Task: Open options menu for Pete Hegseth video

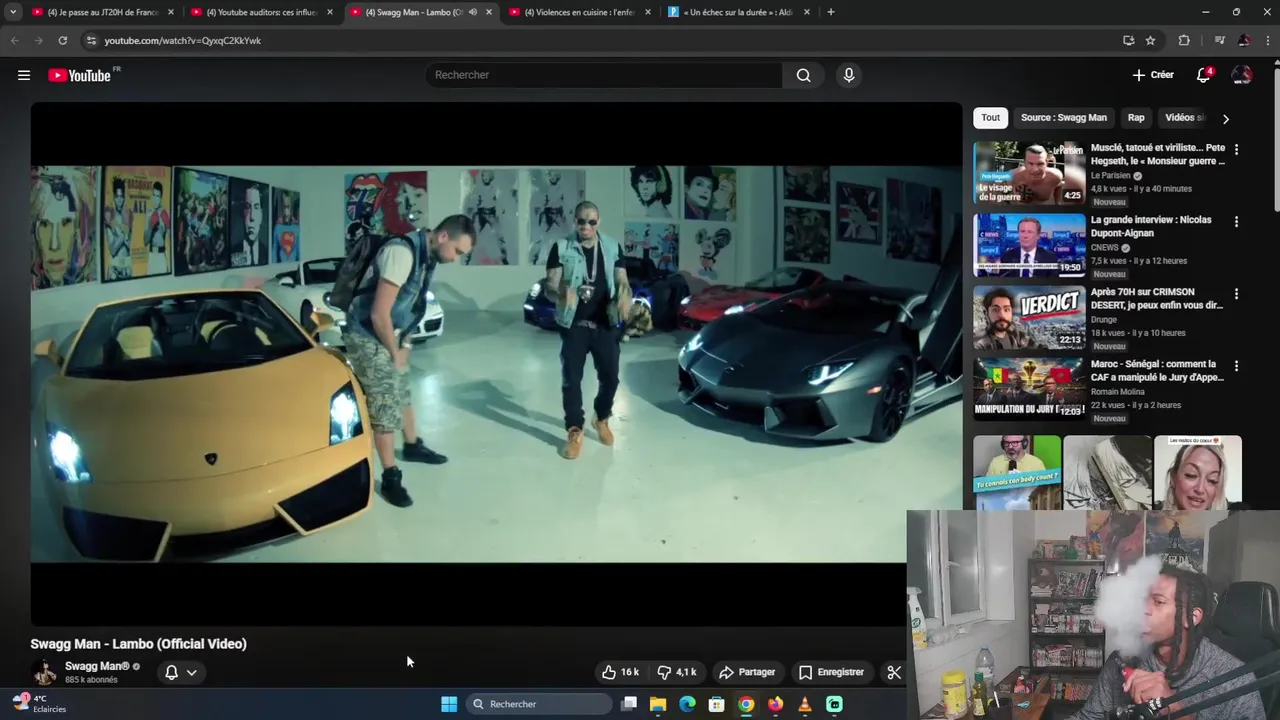Action: coord(1236,149)
